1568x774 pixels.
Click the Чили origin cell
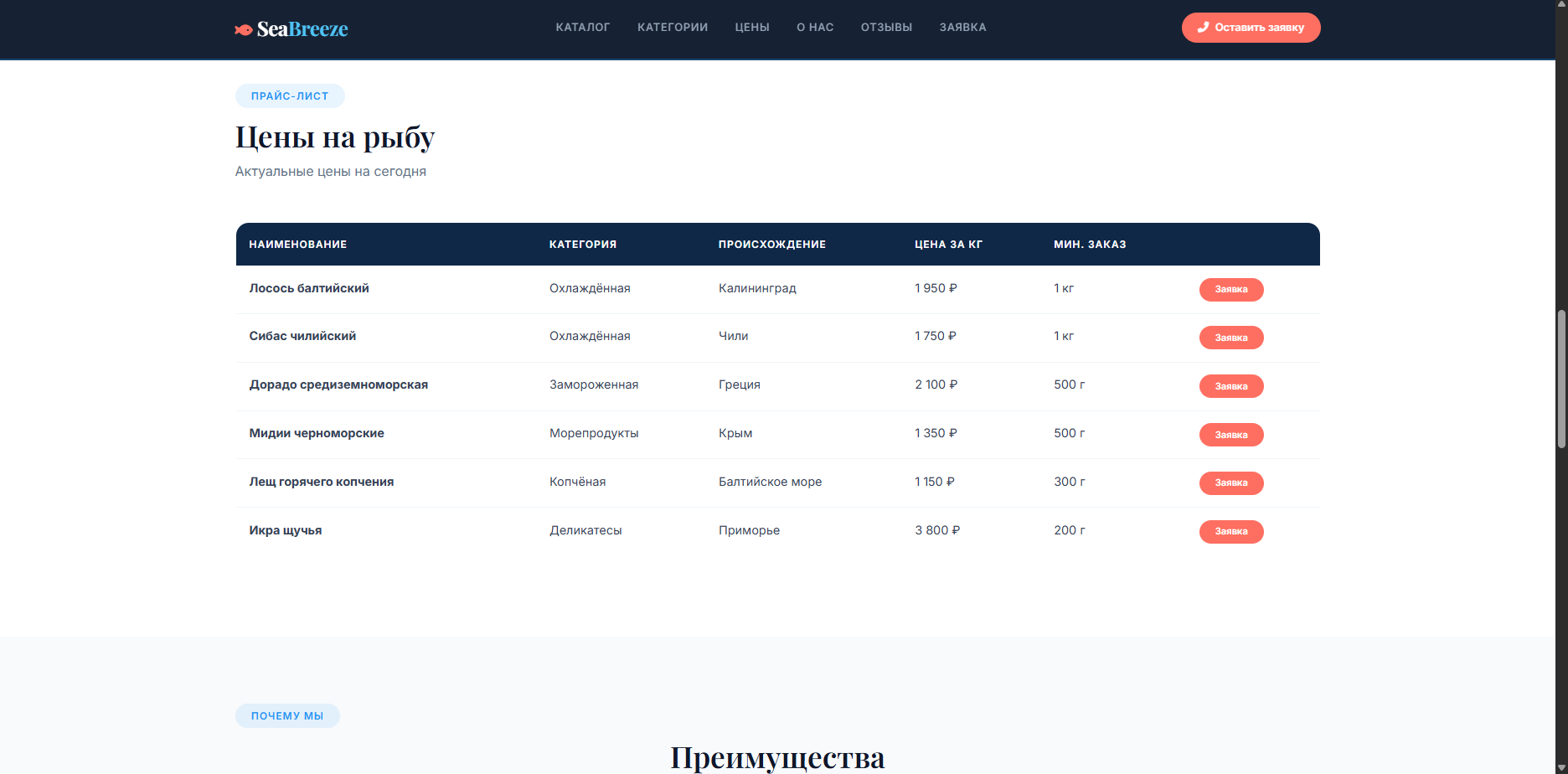pos(734,336)
